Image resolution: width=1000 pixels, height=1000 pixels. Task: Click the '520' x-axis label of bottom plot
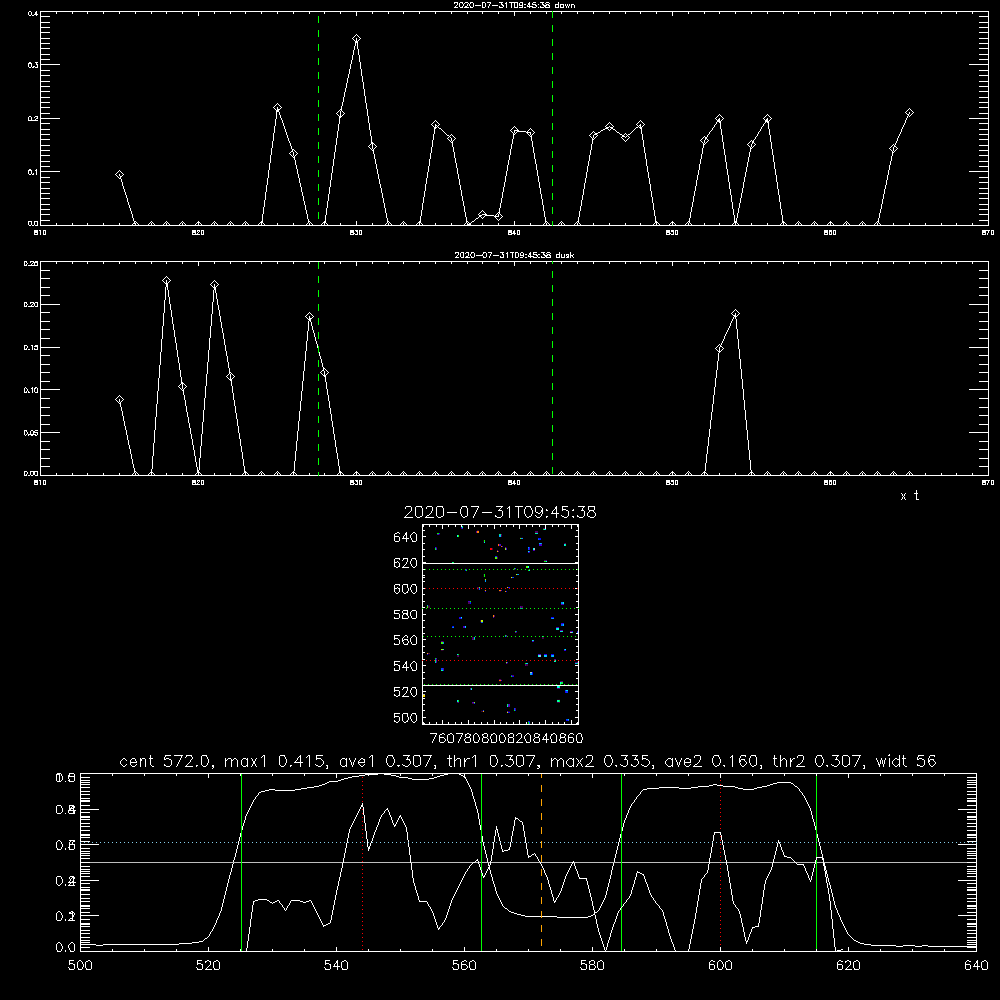click(x=208, y=966)
